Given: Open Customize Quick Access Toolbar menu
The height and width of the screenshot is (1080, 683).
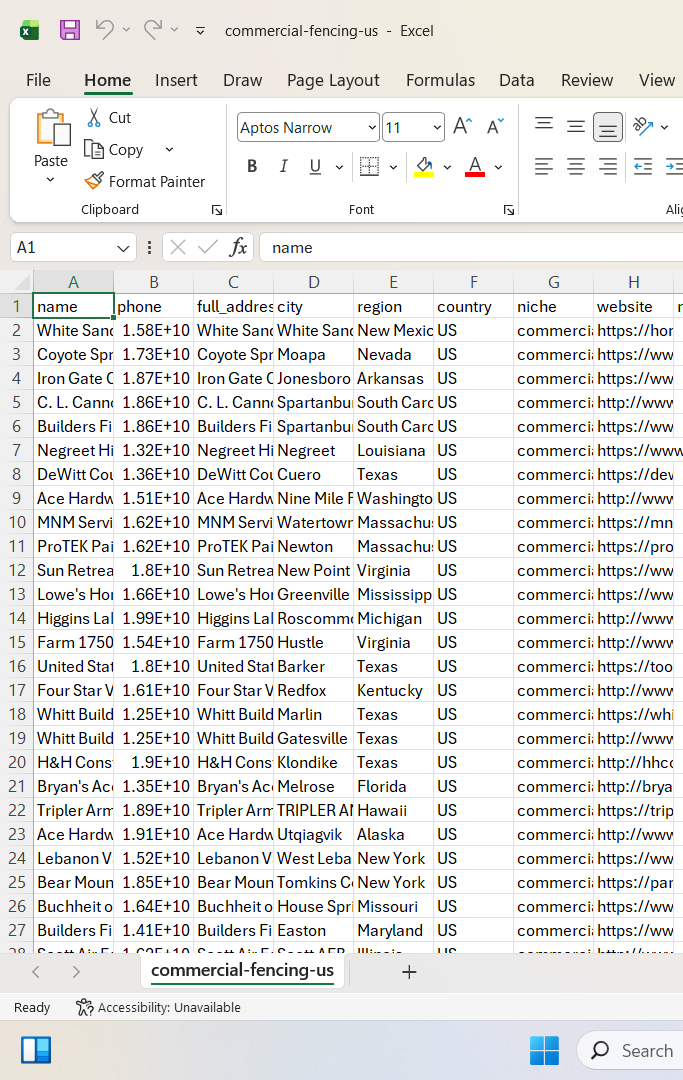Looking at the screenshot, I should click(200, 30).
